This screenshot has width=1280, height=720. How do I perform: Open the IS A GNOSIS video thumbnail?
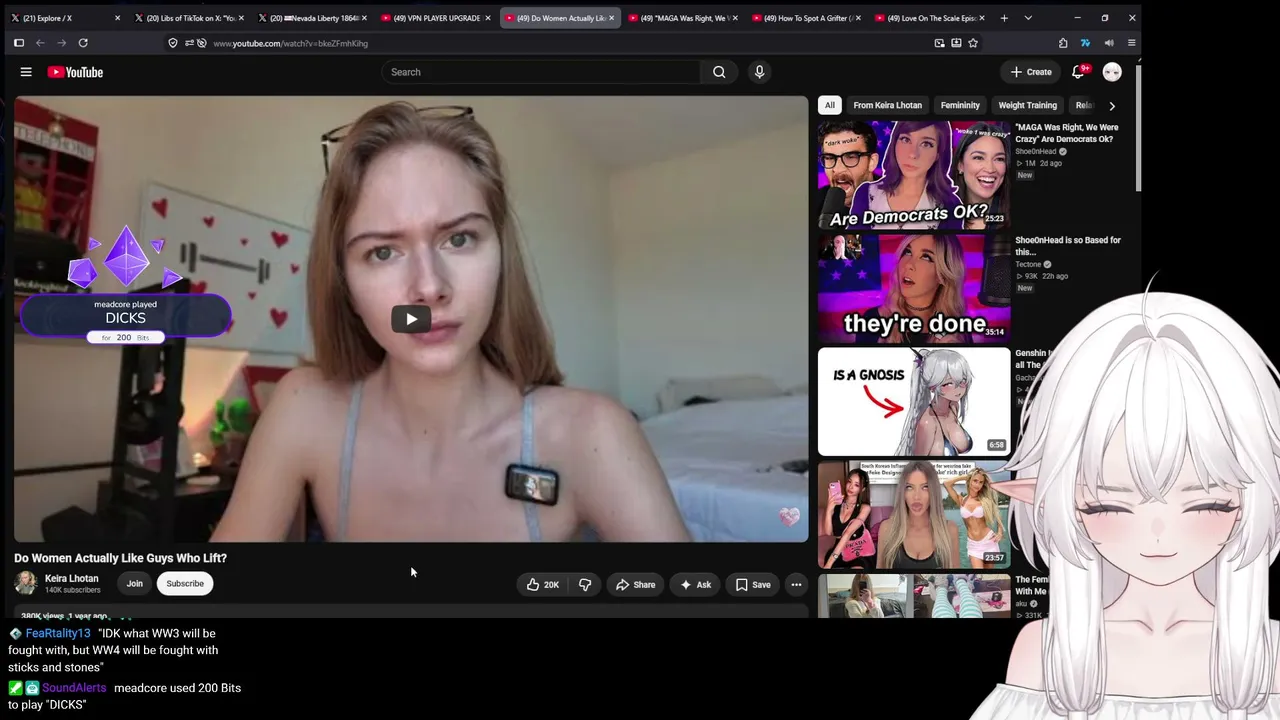point(914,401)
